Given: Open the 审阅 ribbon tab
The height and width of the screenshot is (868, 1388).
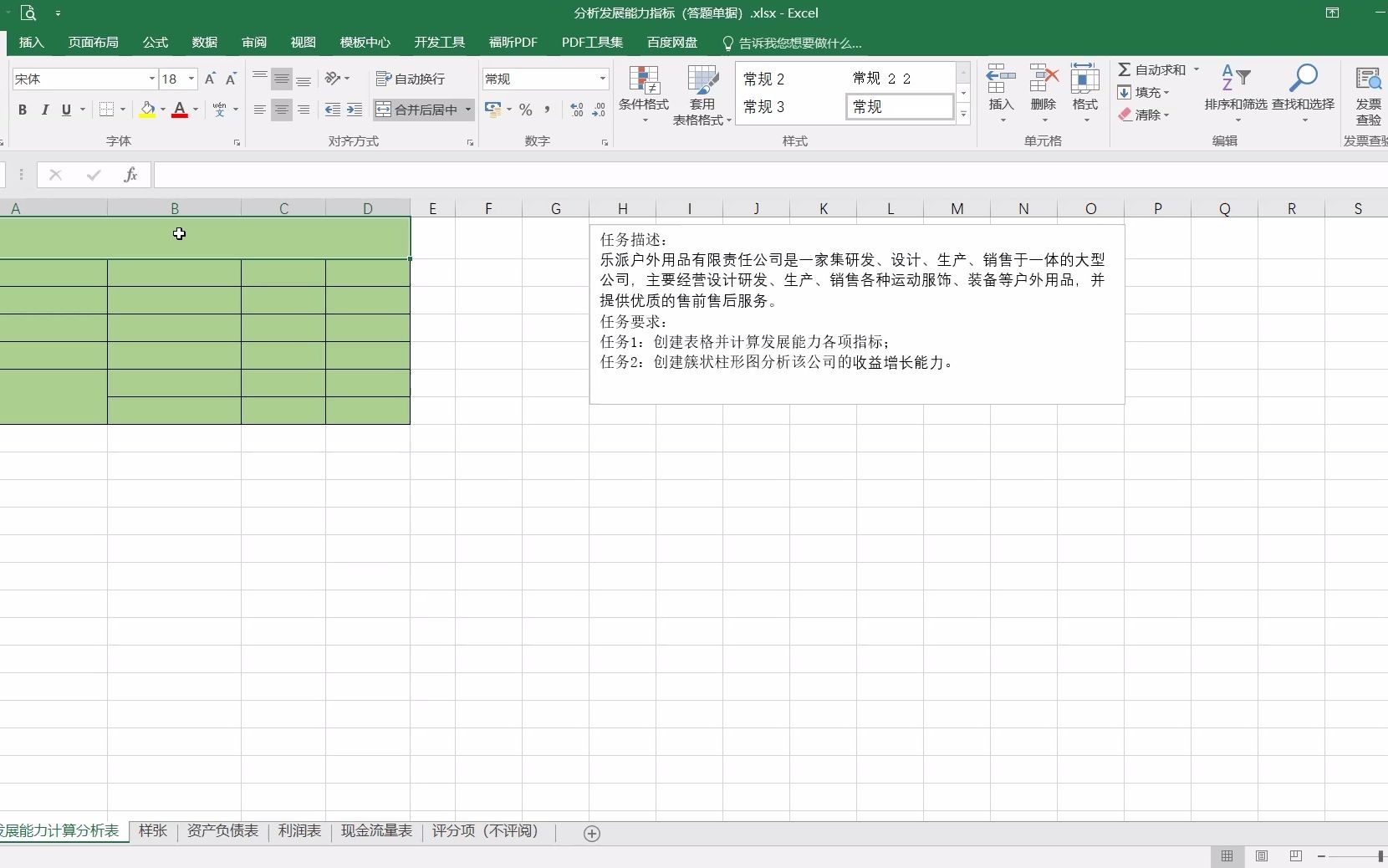Looking at the screenshot, I should (254, 43).
